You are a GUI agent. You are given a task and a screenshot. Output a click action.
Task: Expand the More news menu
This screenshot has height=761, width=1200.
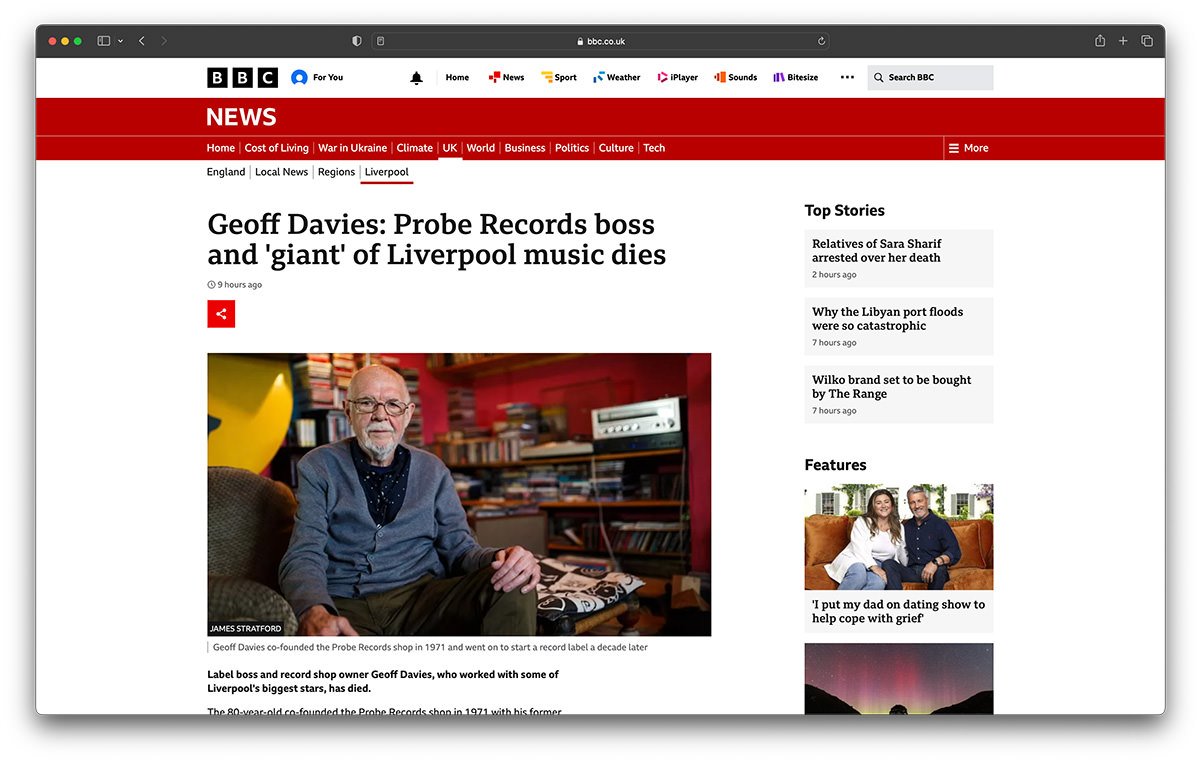tap(968, 148)
